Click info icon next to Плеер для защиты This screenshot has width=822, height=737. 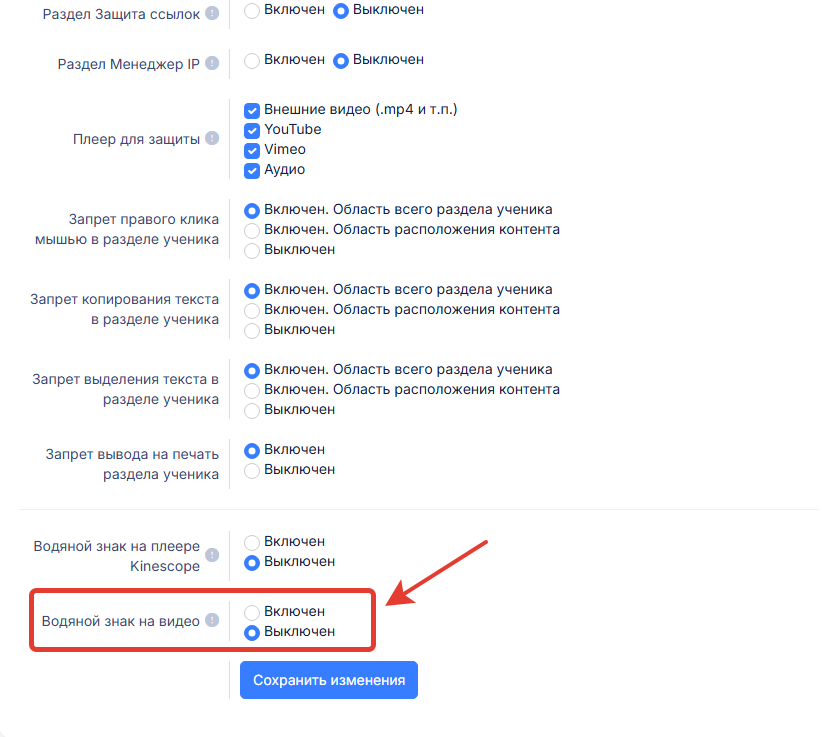tap(212, 138)
